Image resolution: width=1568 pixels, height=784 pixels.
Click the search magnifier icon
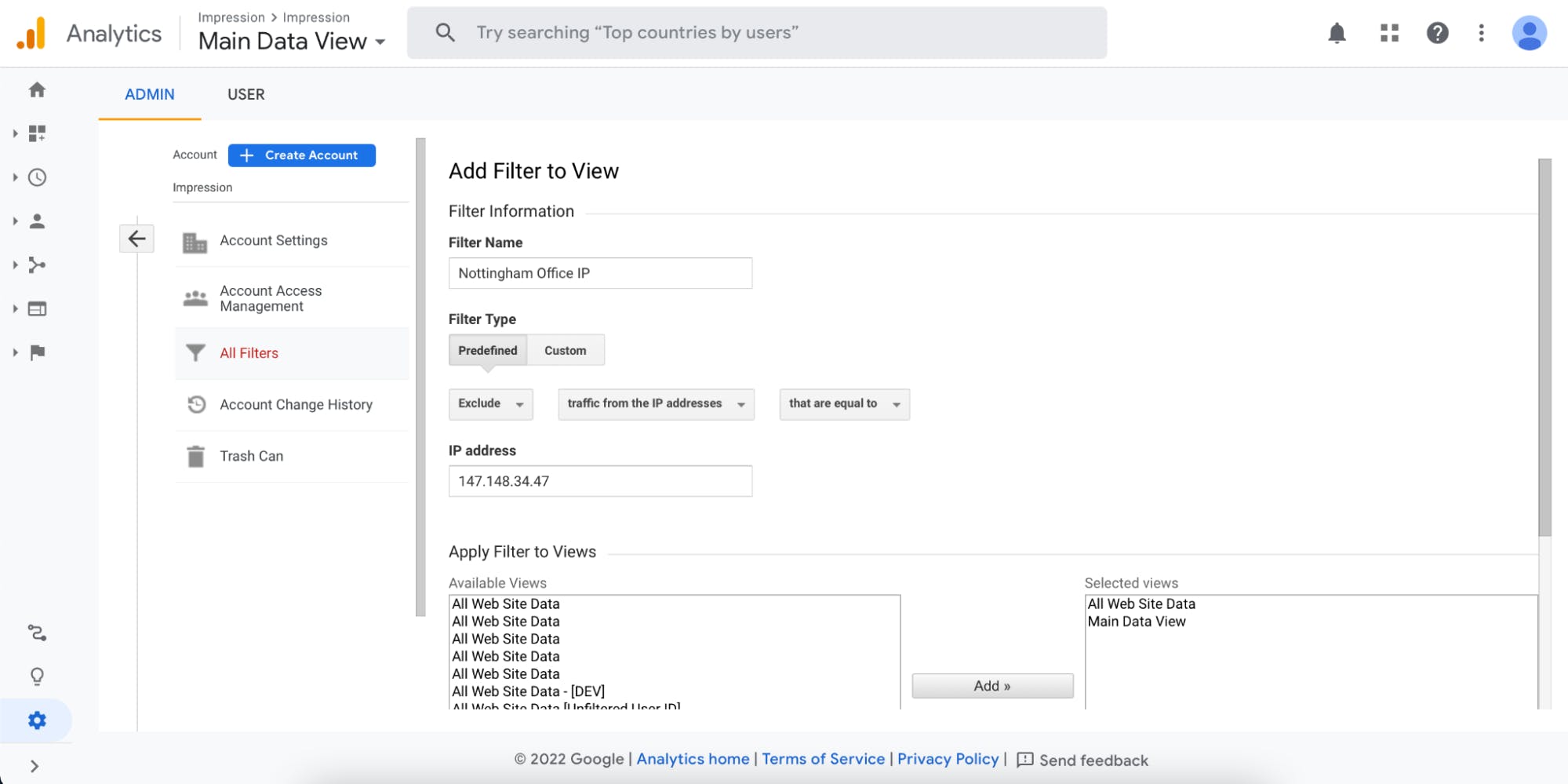click(445, 33)
